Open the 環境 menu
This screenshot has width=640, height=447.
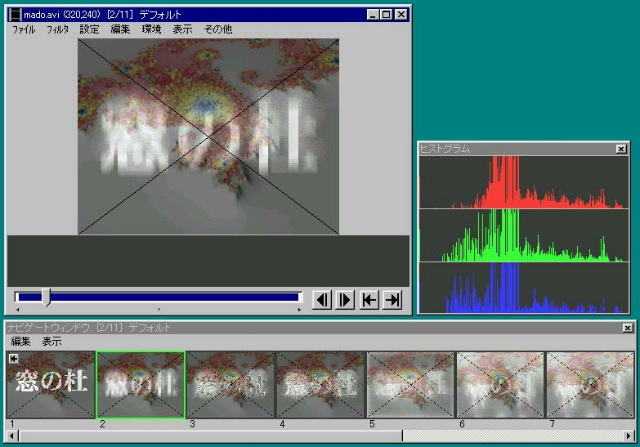(151, 29)
